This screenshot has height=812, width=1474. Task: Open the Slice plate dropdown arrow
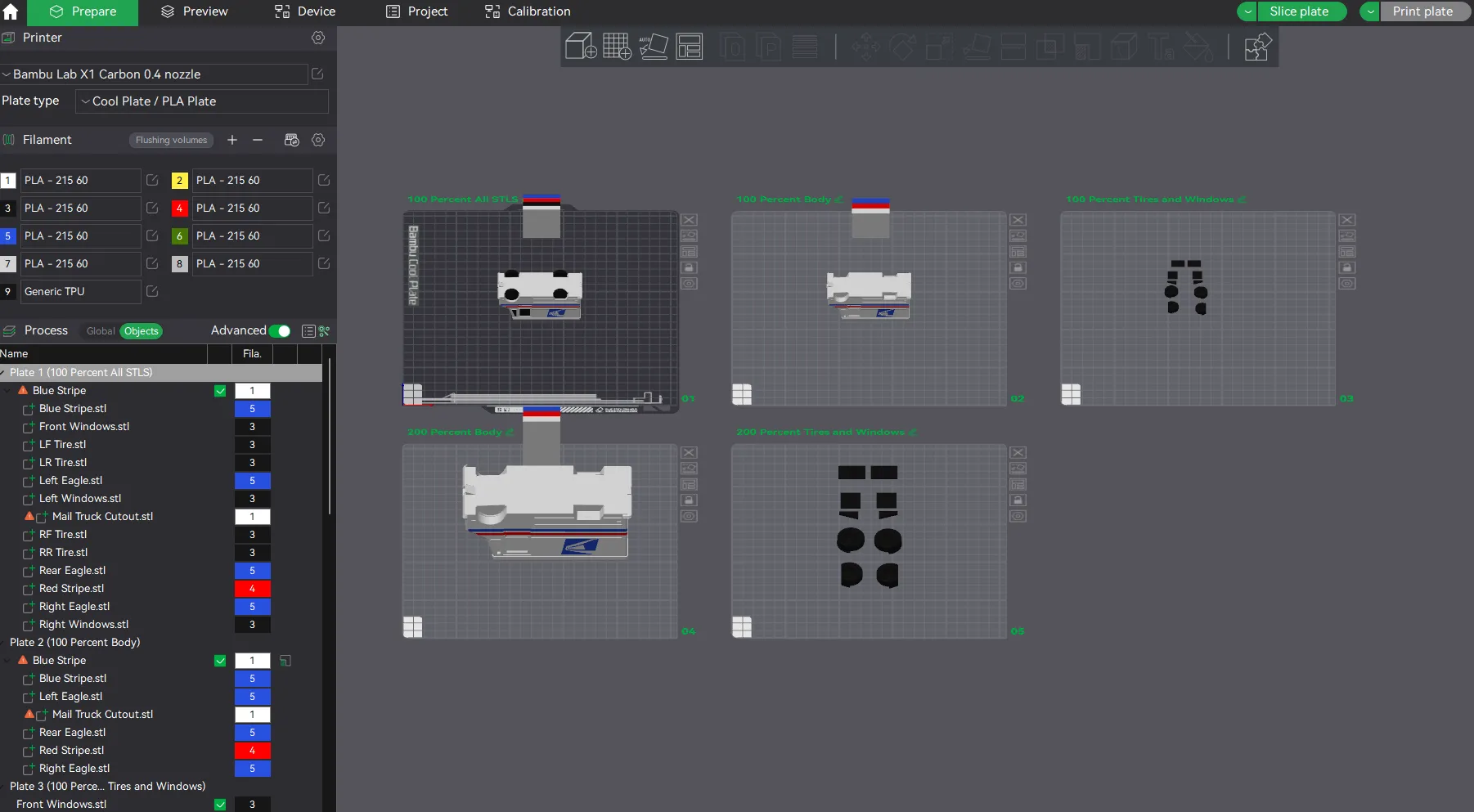[x=1247, y=11]
